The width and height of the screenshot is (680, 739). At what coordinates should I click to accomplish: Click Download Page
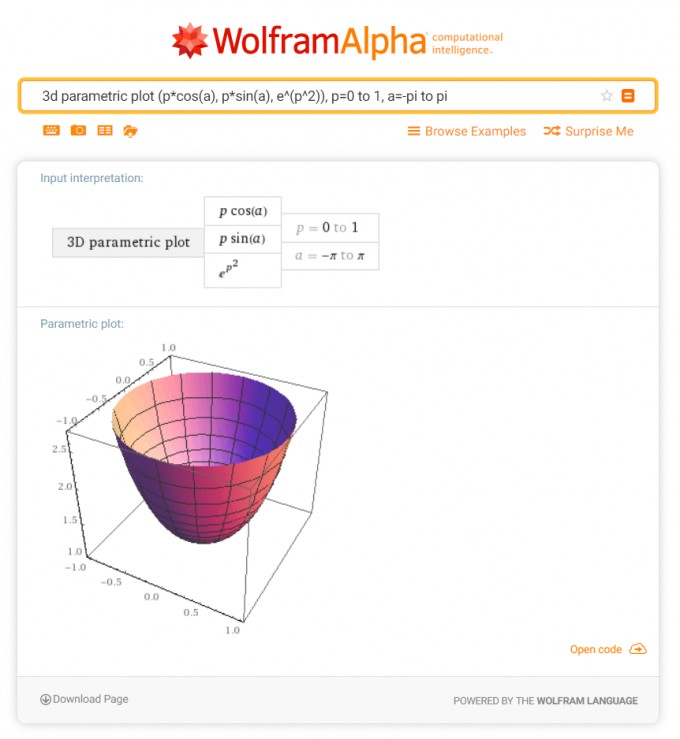90,699
